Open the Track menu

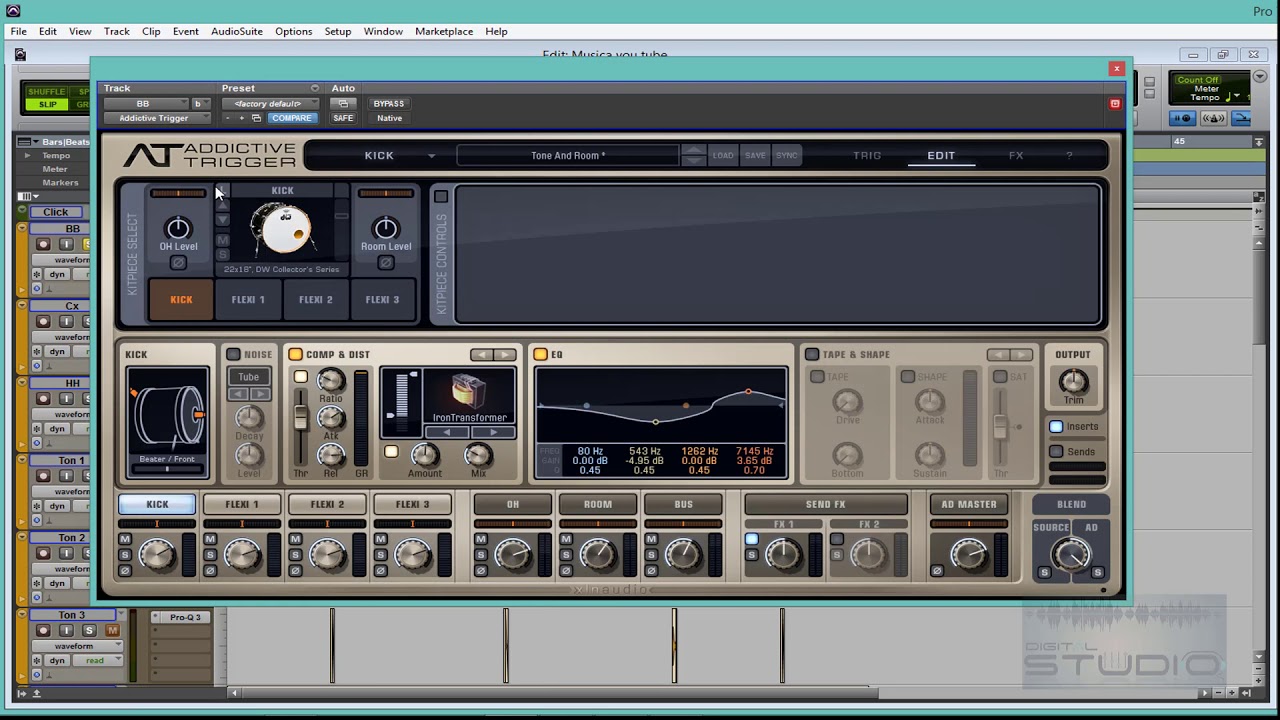click(117, 31)
